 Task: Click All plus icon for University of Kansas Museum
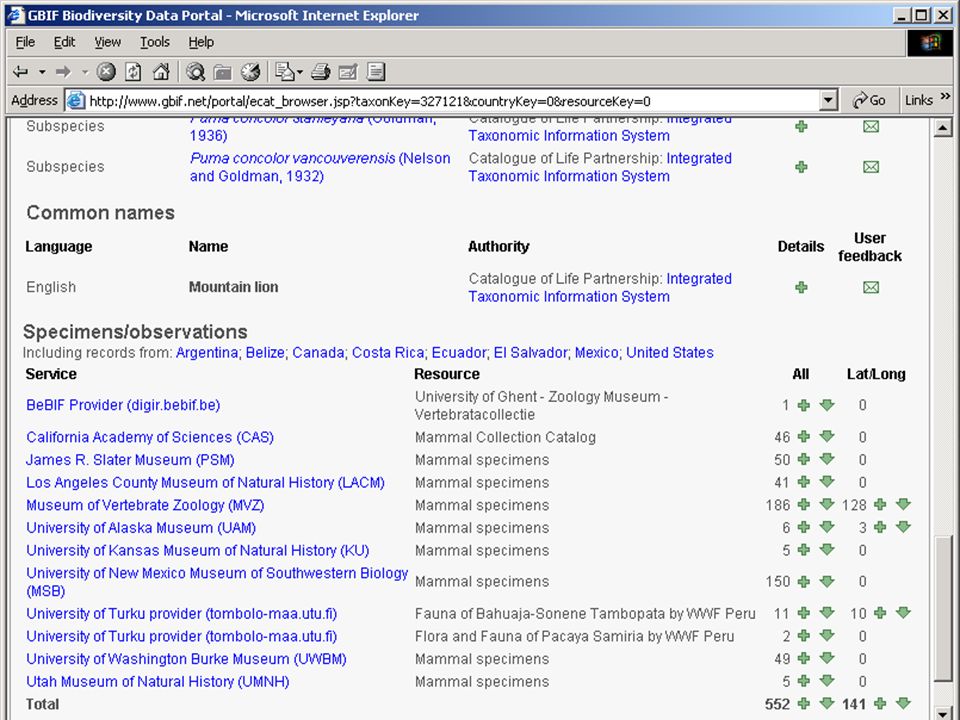[x=804, y=550]
